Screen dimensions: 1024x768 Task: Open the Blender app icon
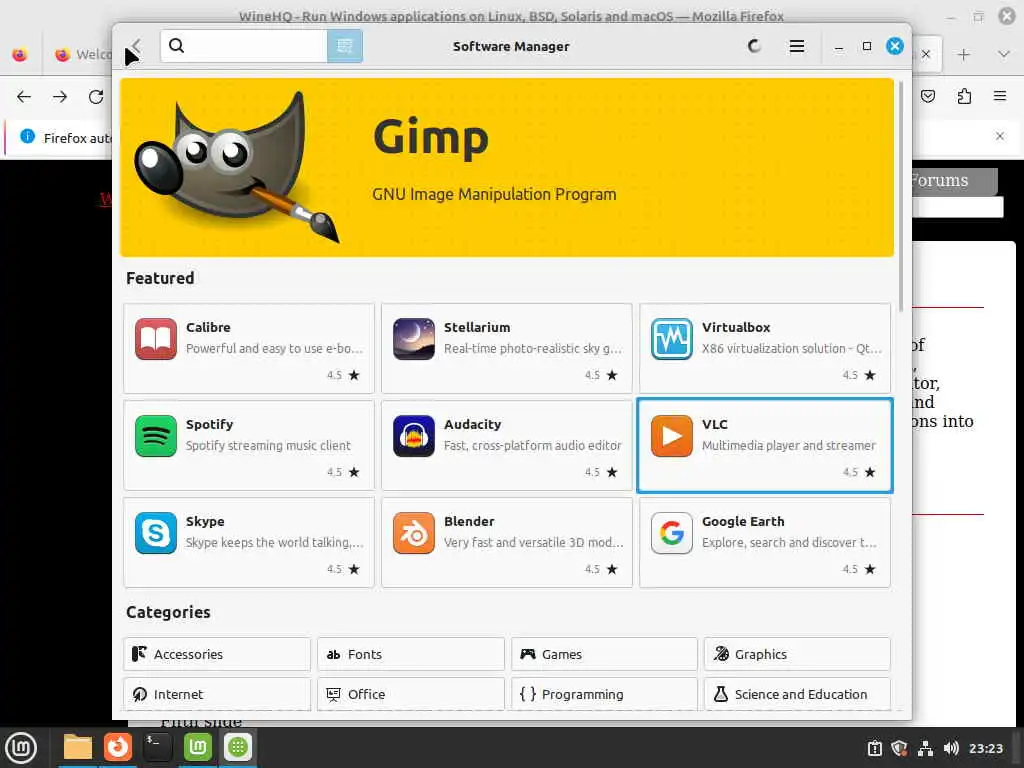(x=413, y=533)
